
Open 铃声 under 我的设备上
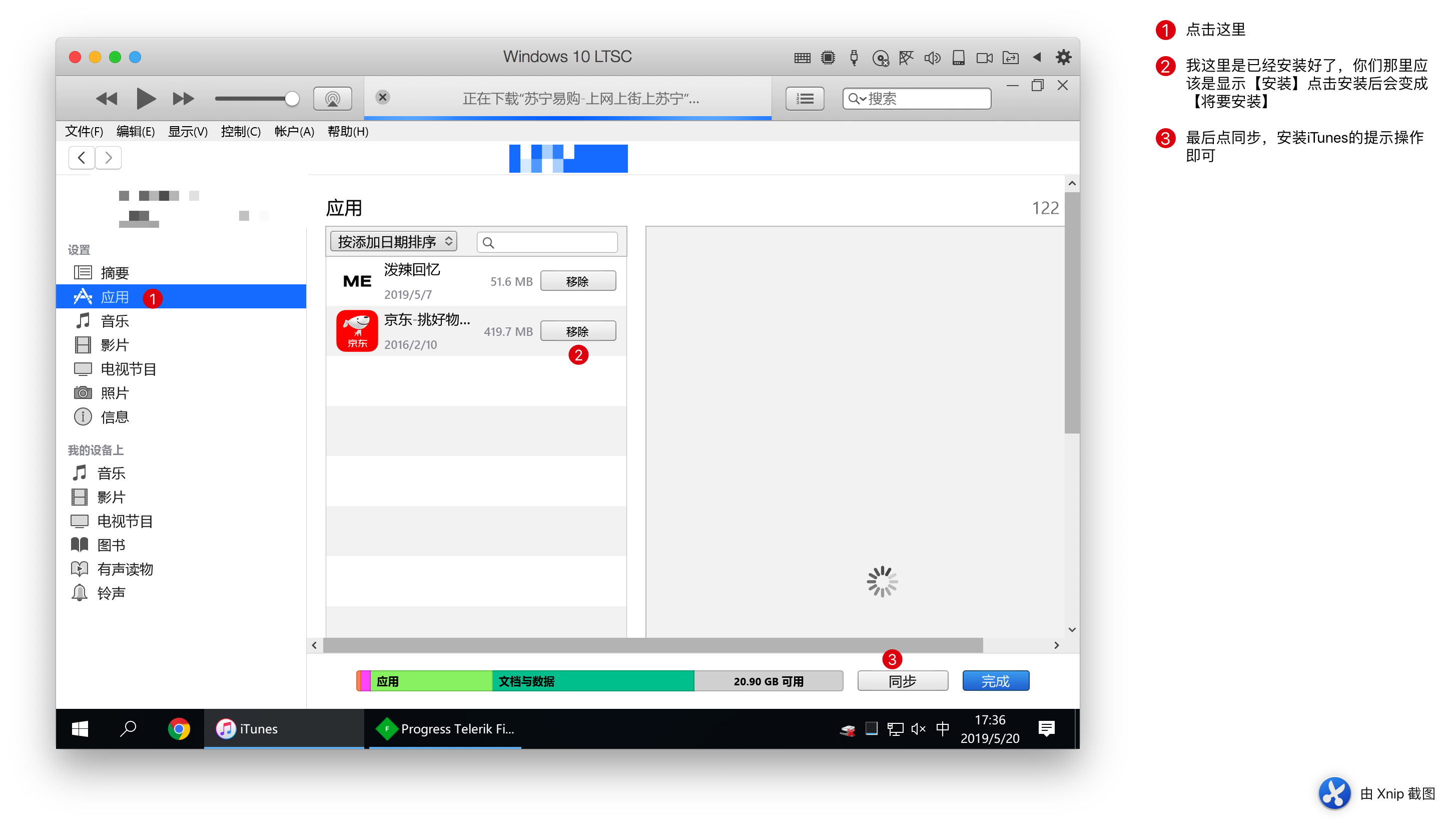tap(181, 593)
